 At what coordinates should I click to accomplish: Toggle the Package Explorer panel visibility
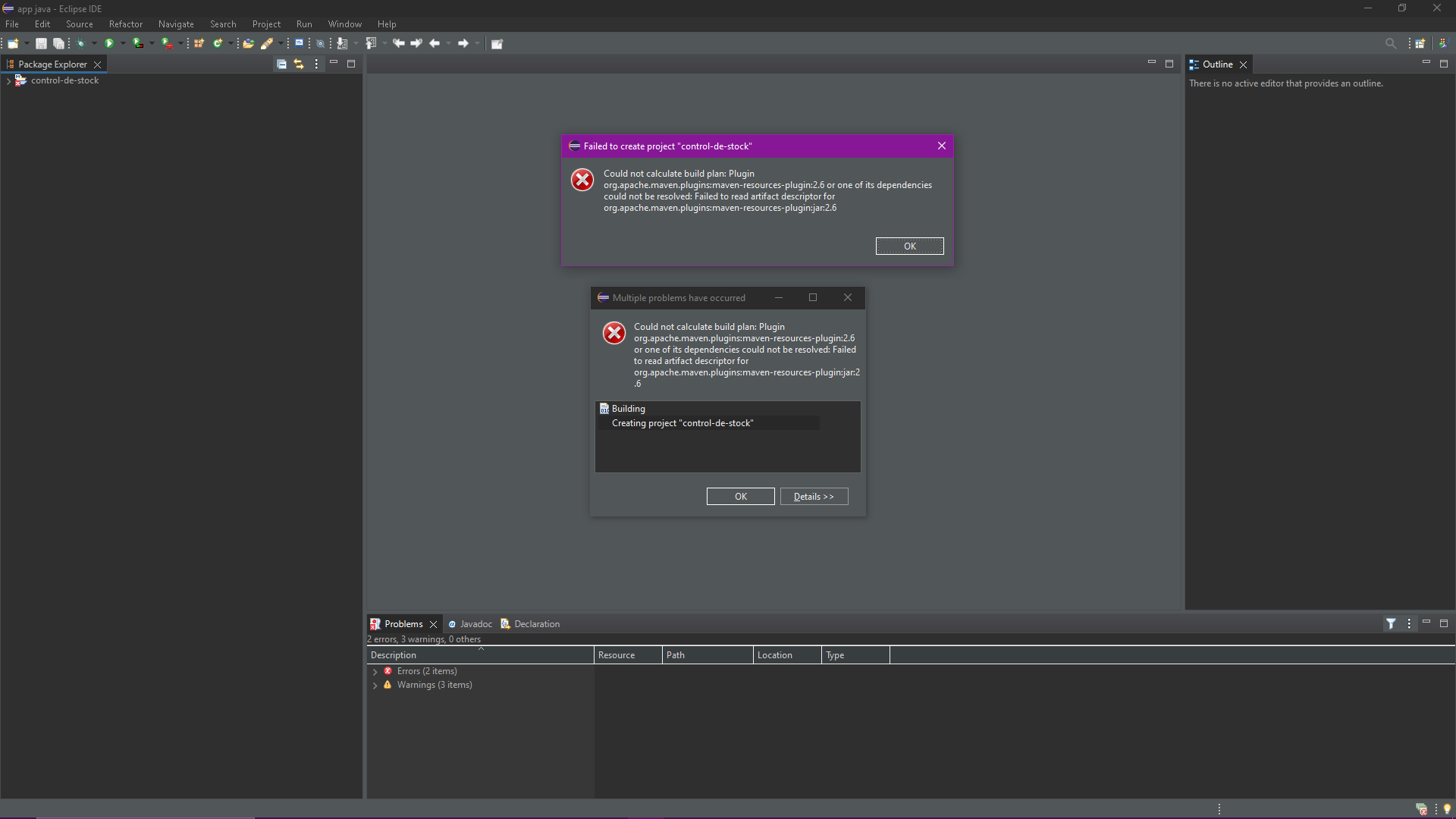333,63
